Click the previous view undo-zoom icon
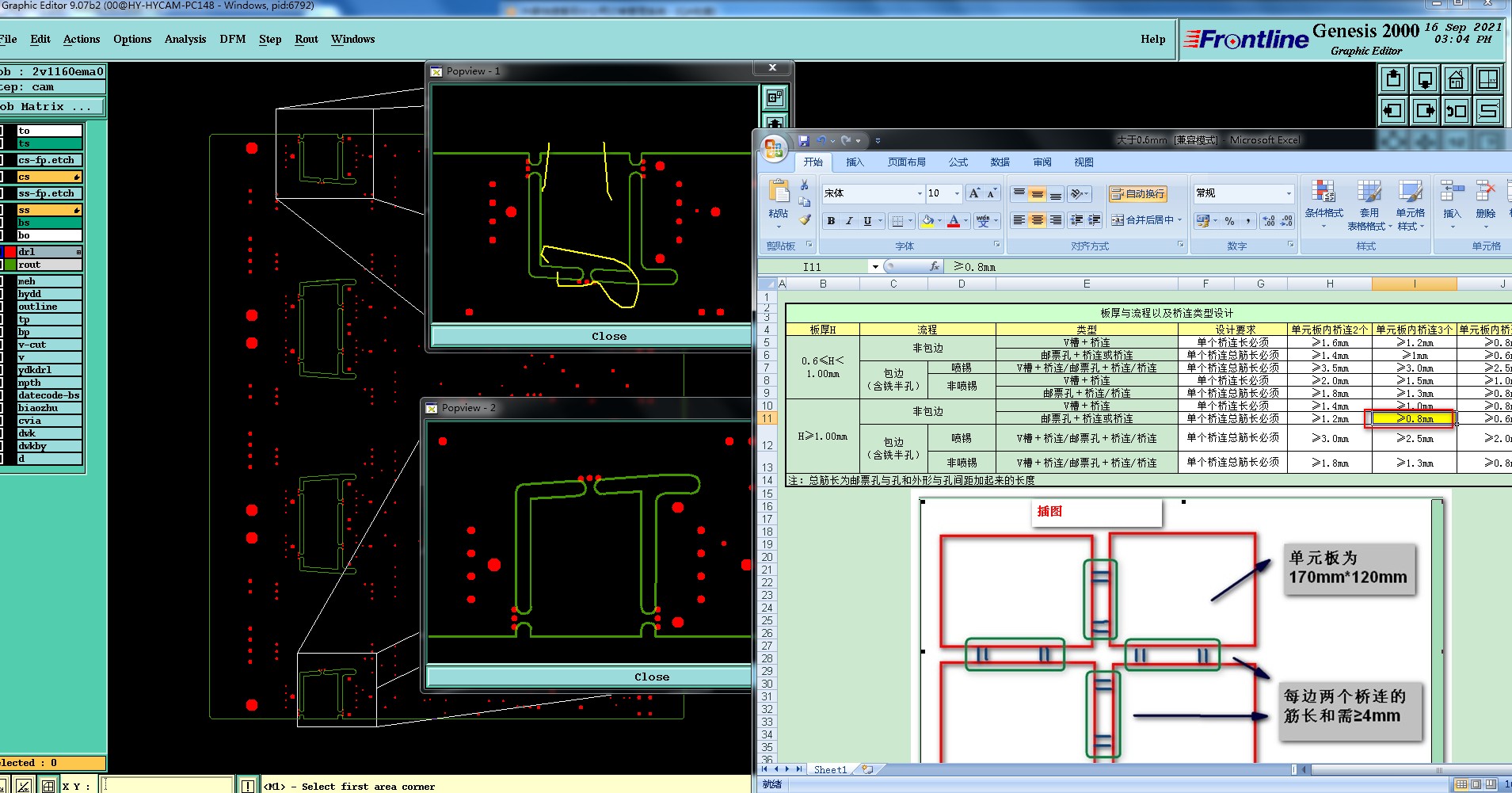The width and height of the screenshot is (1512, 793). (x=1457, y=111)
